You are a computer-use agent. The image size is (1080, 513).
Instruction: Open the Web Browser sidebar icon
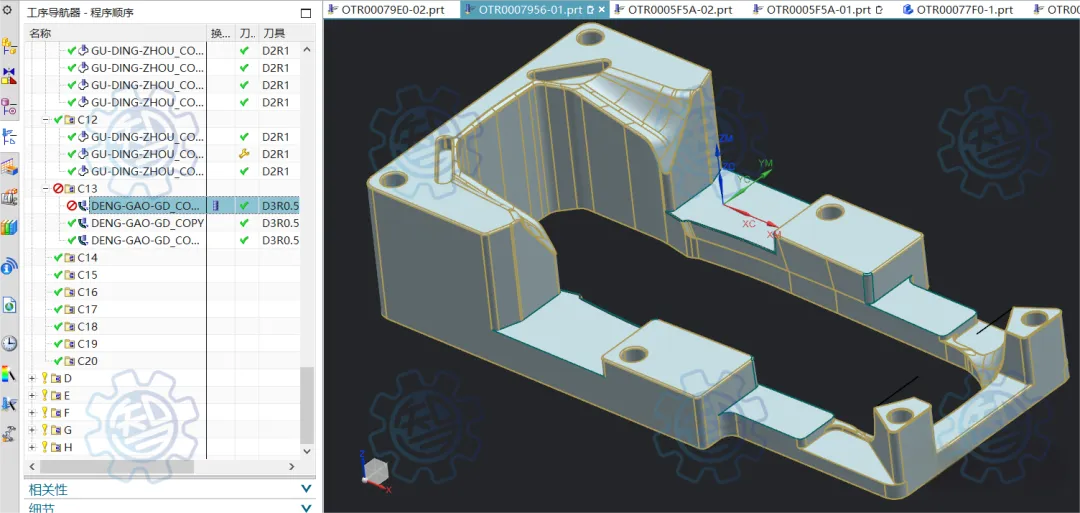(x=9, y=304)
